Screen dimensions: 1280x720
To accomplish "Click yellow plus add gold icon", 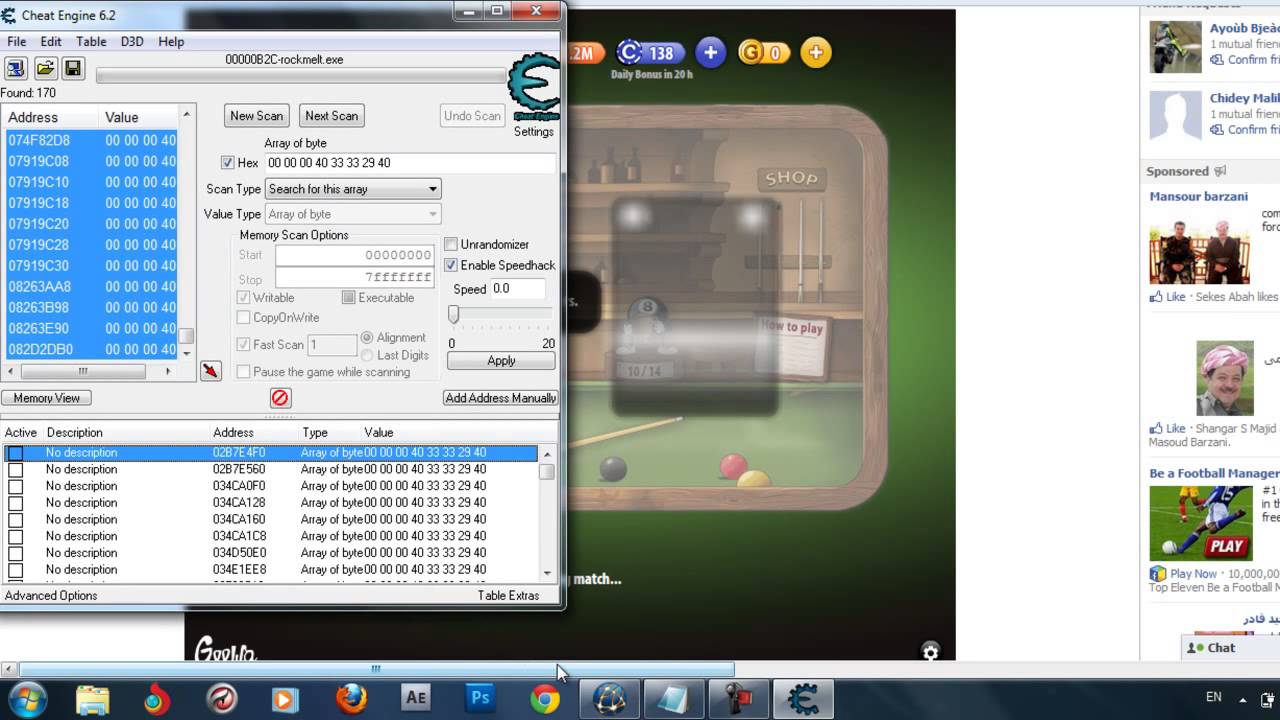I will [x=816, y=53].
